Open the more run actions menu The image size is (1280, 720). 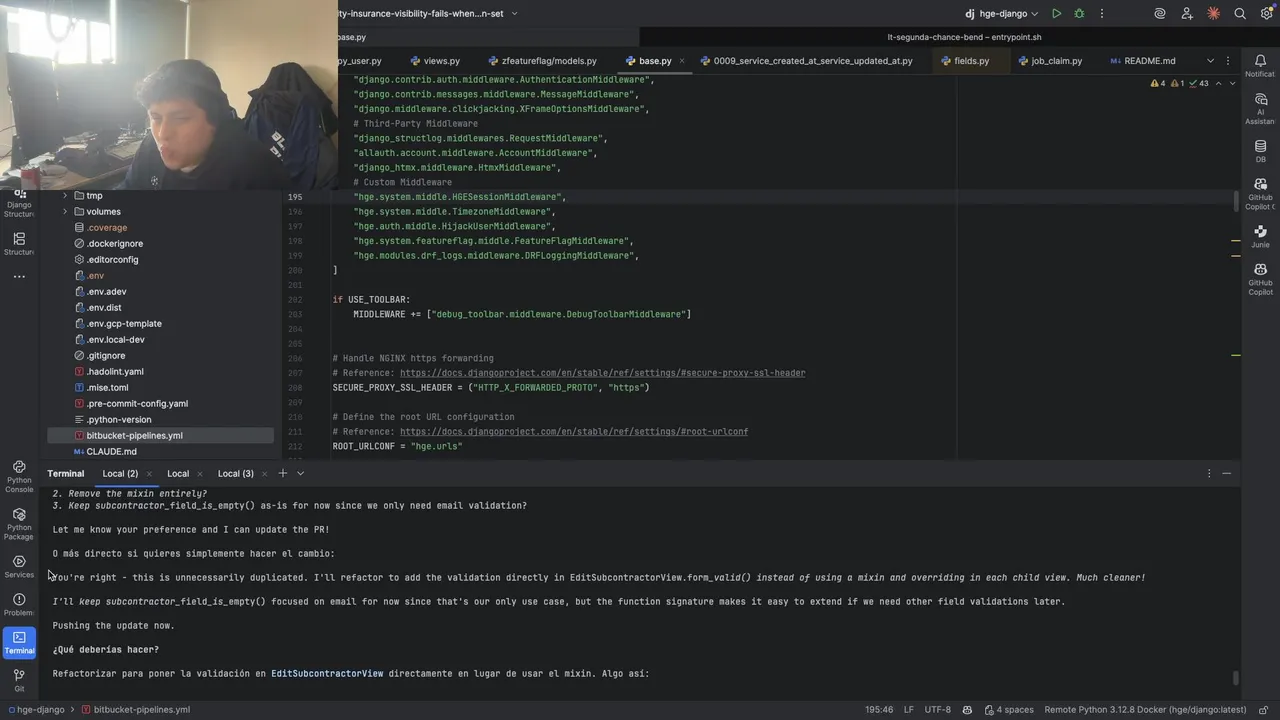pyautogui.click(x=1102, y=14)
